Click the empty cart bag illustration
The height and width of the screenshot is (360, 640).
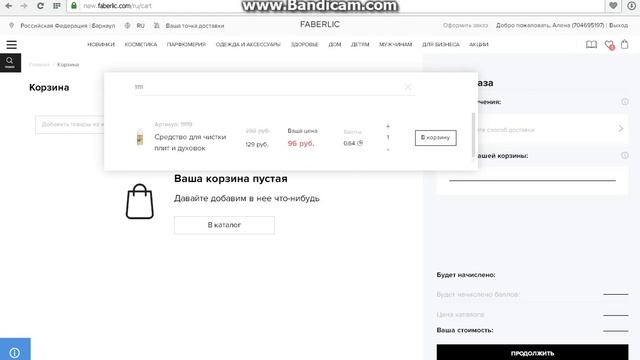coord(140,201)
